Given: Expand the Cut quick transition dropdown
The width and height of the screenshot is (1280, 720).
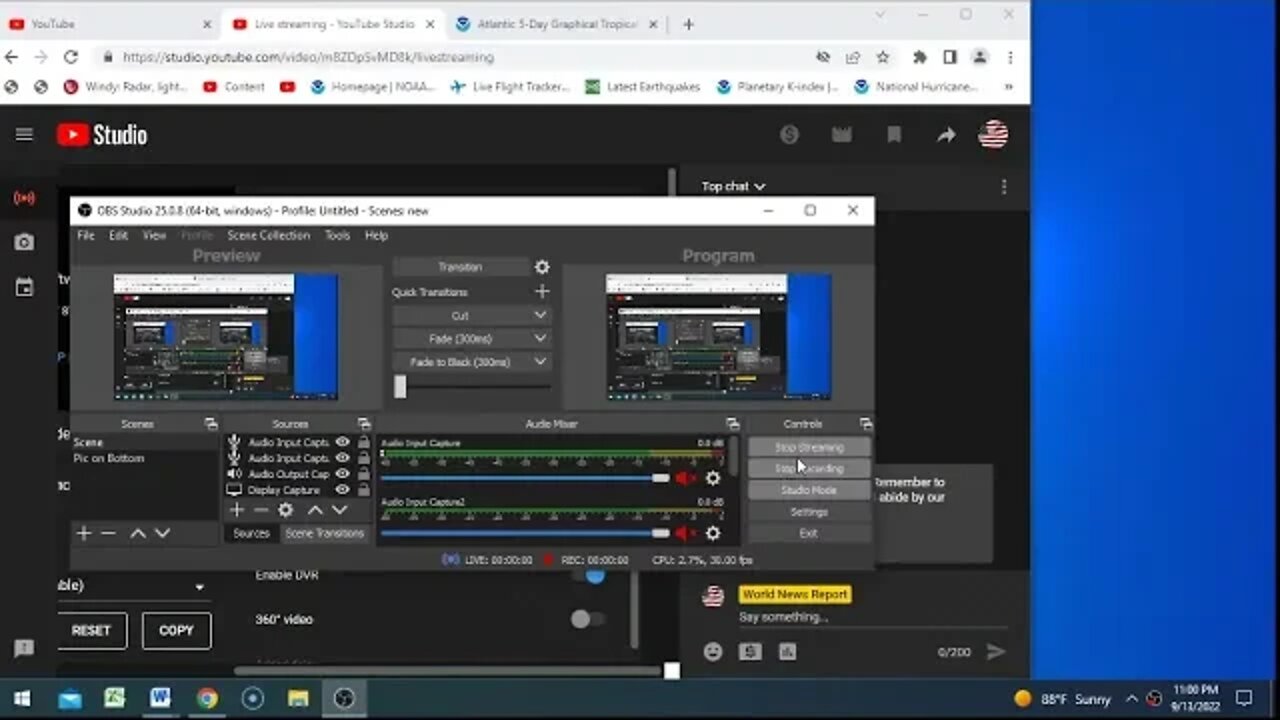Looking at the screenshot, I should 540,315.
